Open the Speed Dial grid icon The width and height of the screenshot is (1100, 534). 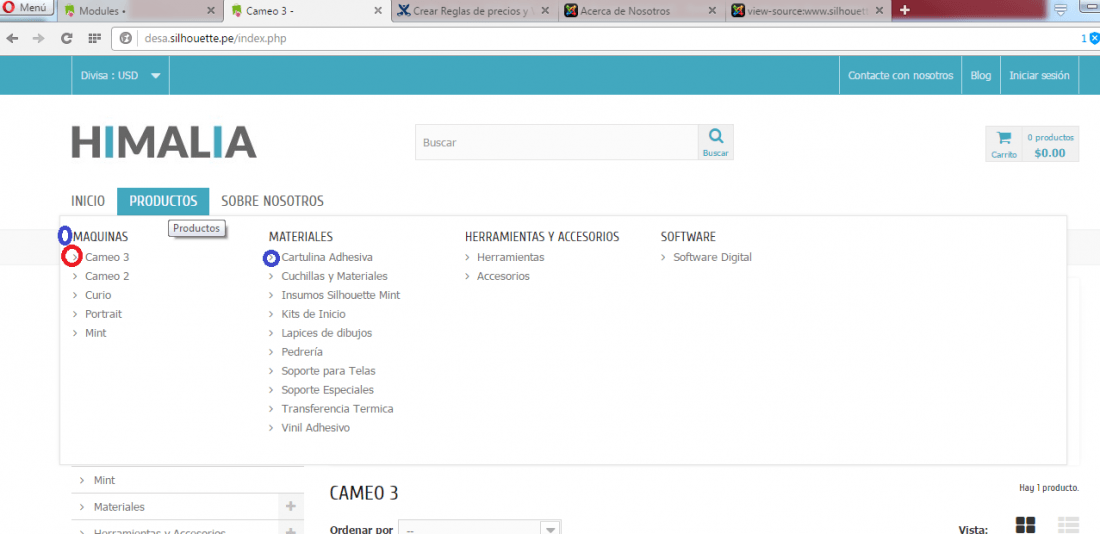[x=95, y=39]
